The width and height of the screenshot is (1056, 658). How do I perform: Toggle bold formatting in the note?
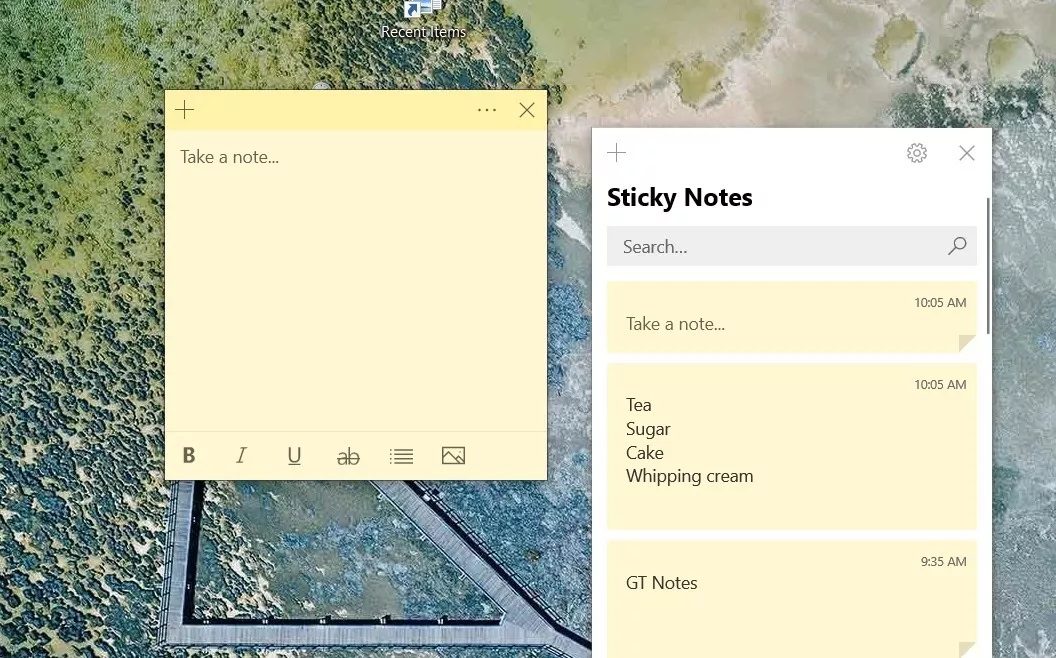[x=189, y=456]
